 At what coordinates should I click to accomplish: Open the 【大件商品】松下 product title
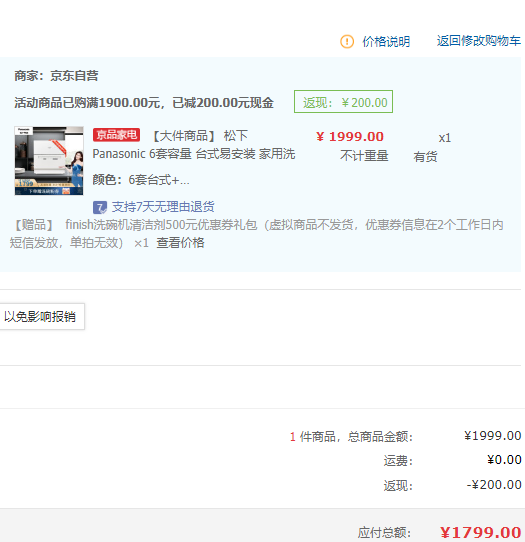click(x=200, y=136)
